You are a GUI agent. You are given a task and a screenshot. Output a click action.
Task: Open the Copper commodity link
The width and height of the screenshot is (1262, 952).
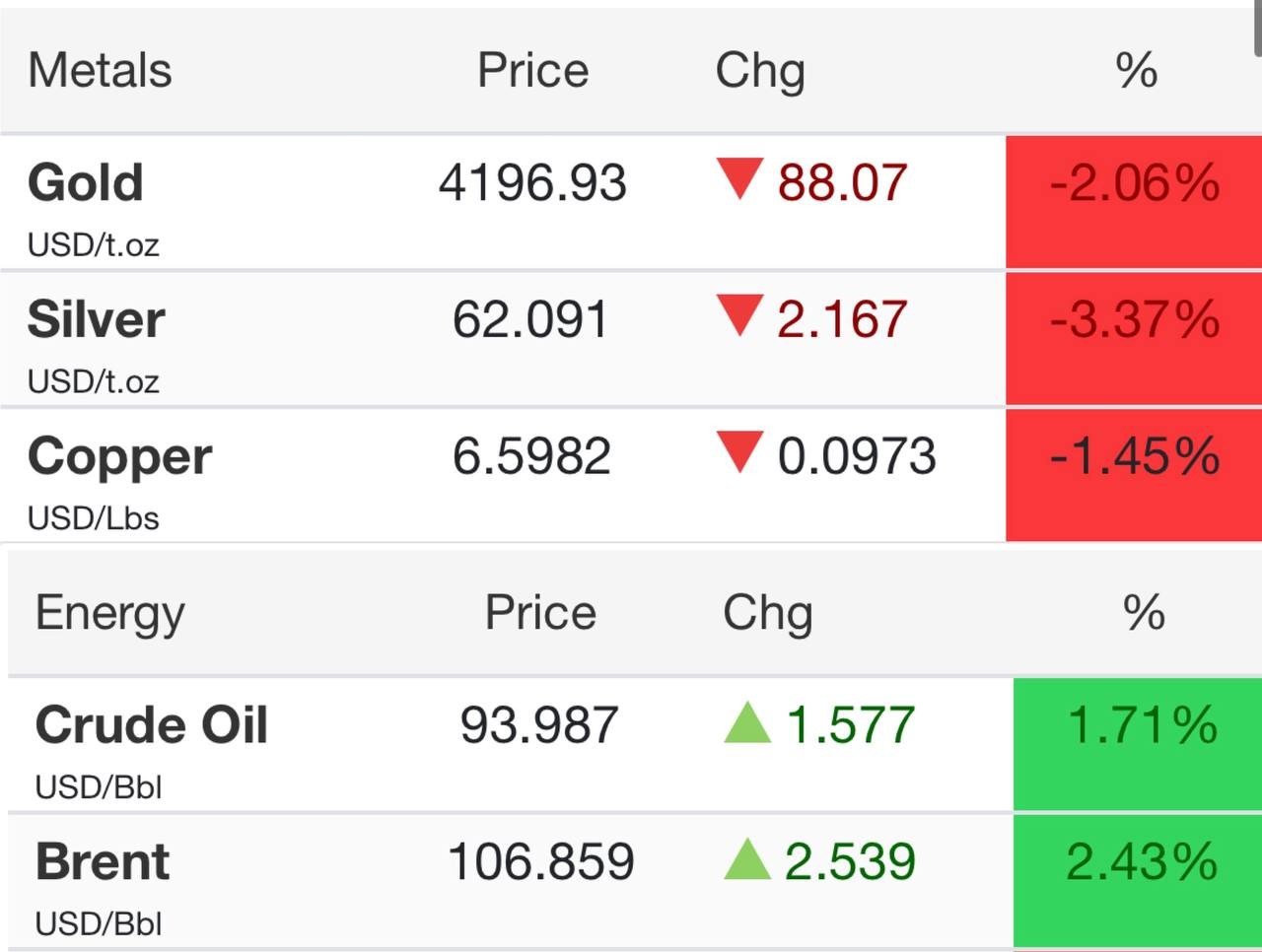119,456
